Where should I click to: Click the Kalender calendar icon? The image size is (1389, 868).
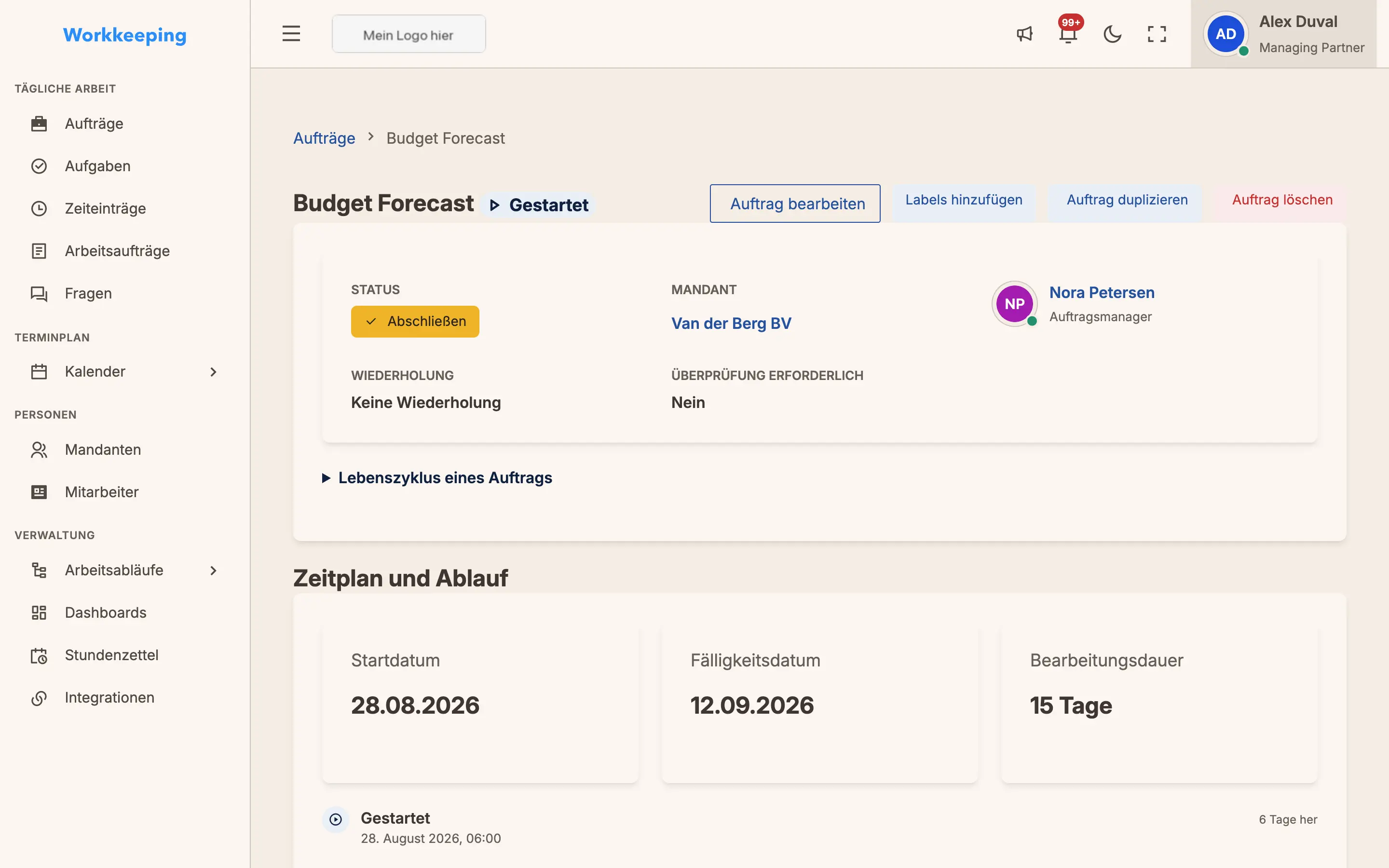point(39,371)
